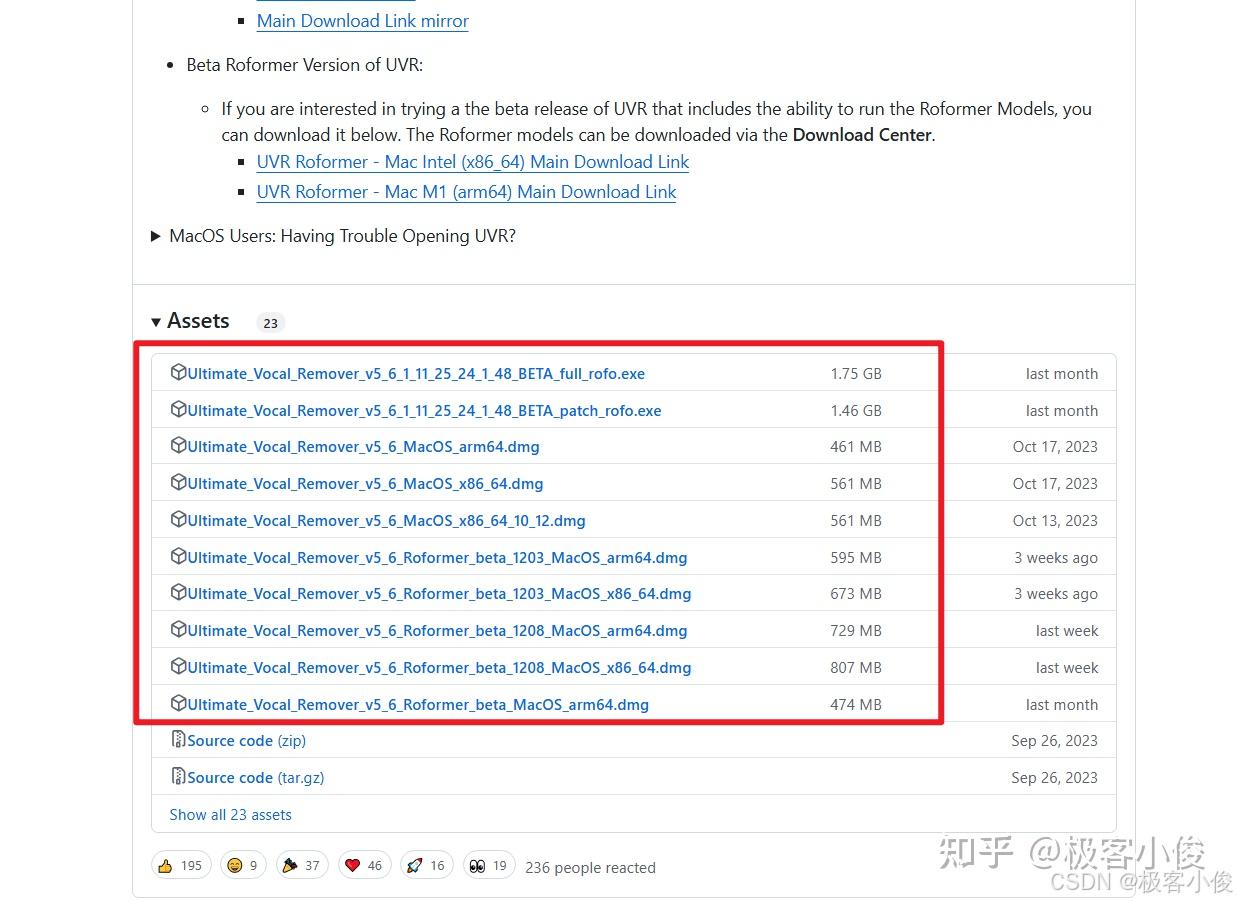Click the file icon beside Source code (zip)

click(x=178, y=740)
